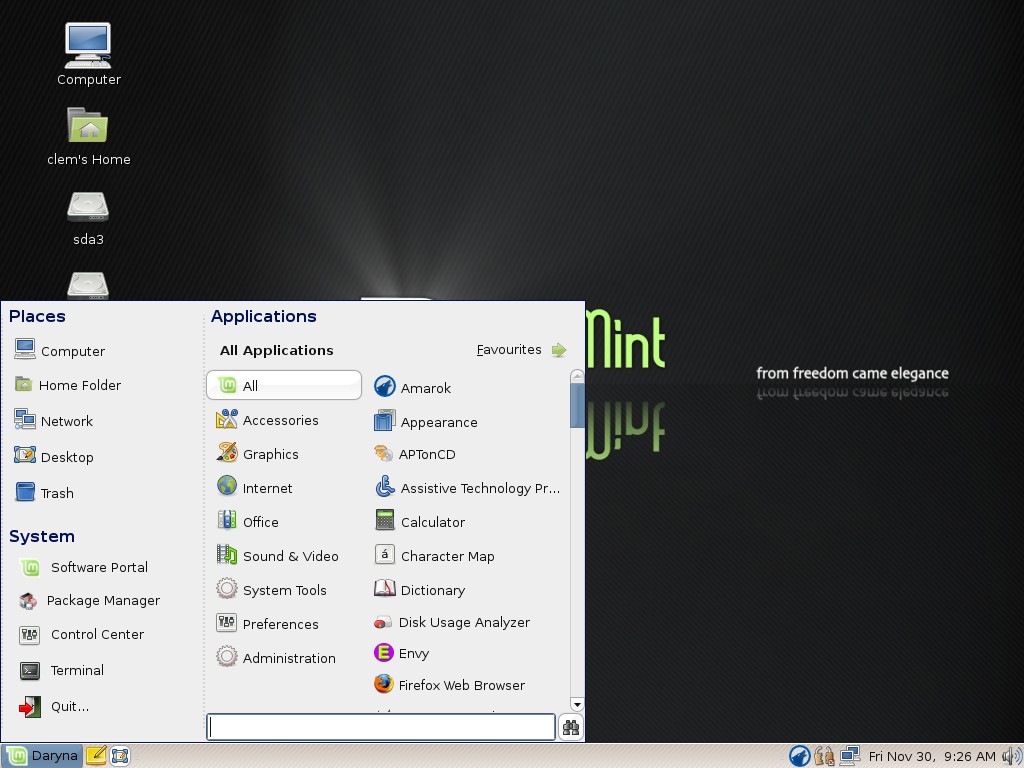Click the Amarok wolf icon in system tray
This screenshot has height=768, width=1024.
tap(799, 756)
